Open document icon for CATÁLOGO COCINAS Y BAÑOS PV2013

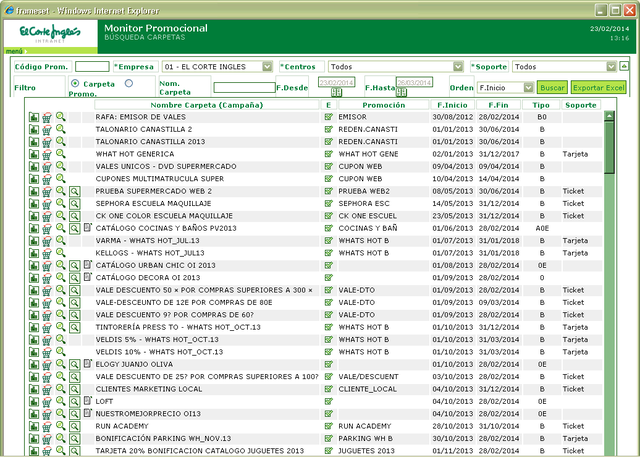pos(88,228)
